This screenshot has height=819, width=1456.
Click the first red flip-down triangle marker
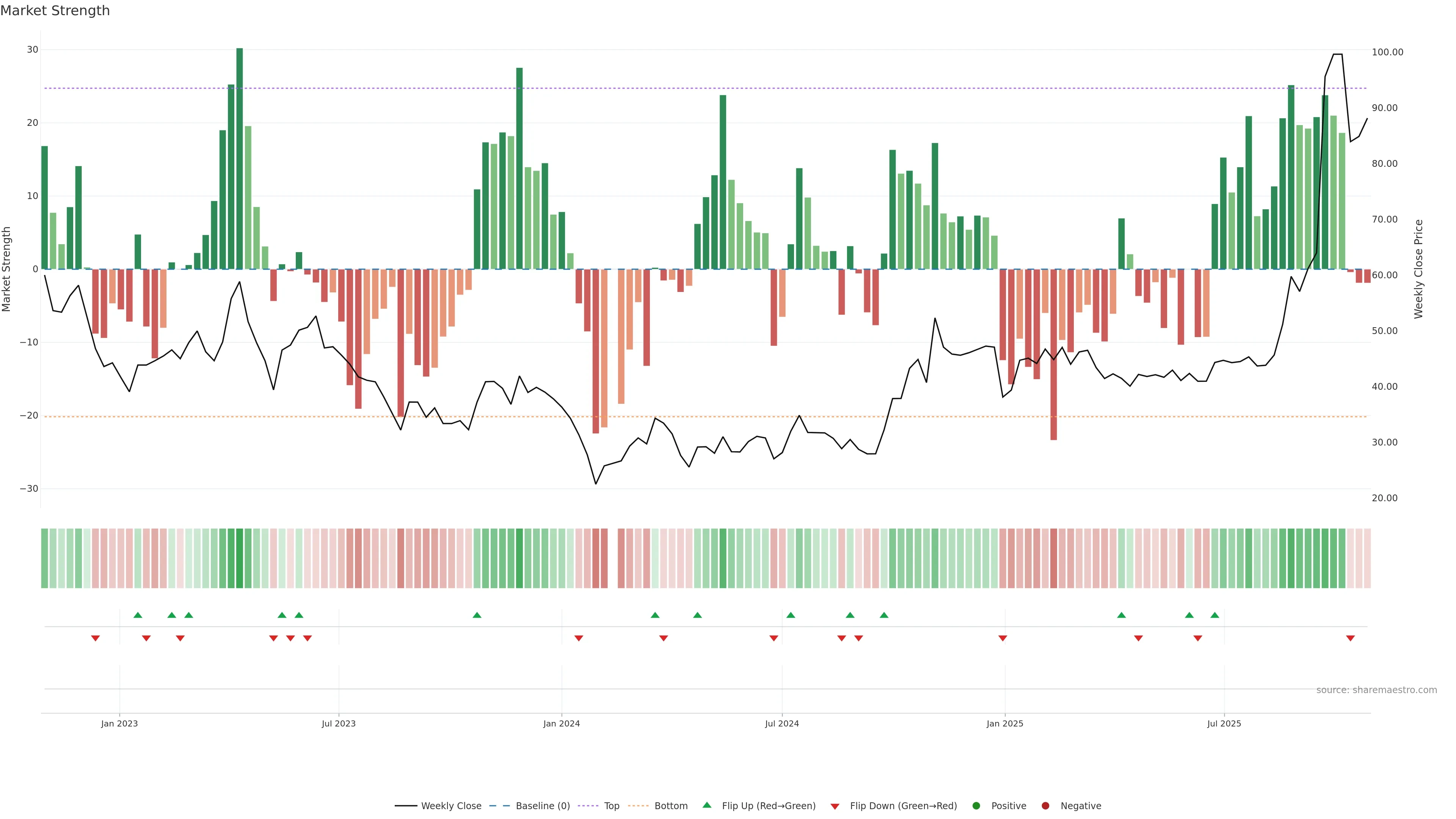click(96, 638)
